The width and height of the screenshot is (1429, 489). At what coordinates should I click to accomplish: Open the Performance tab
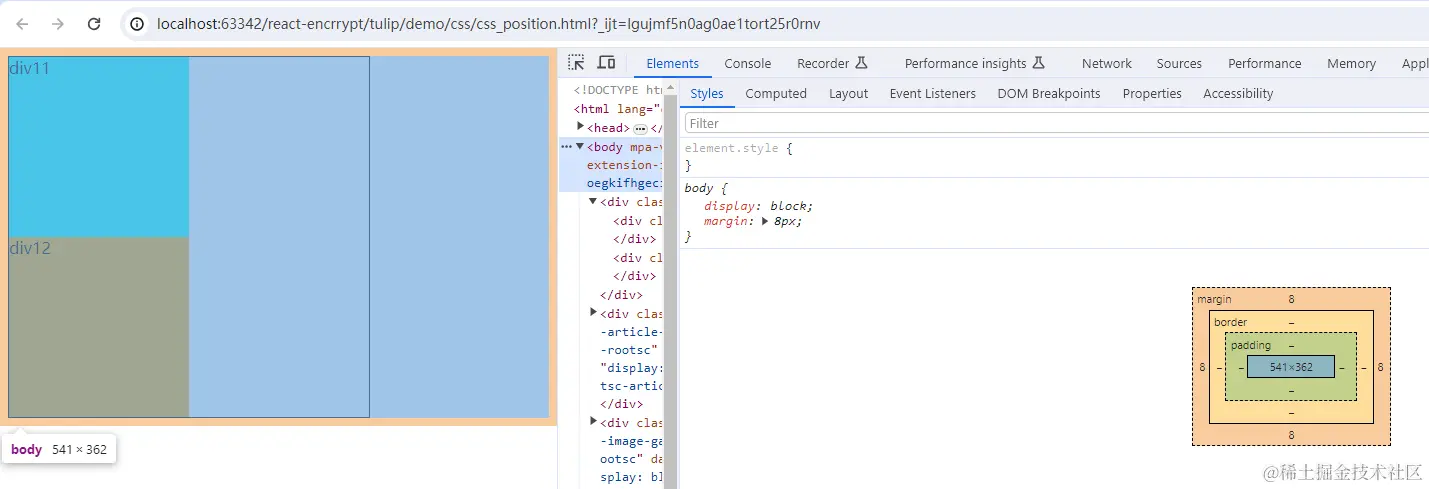pos(1265,63)
